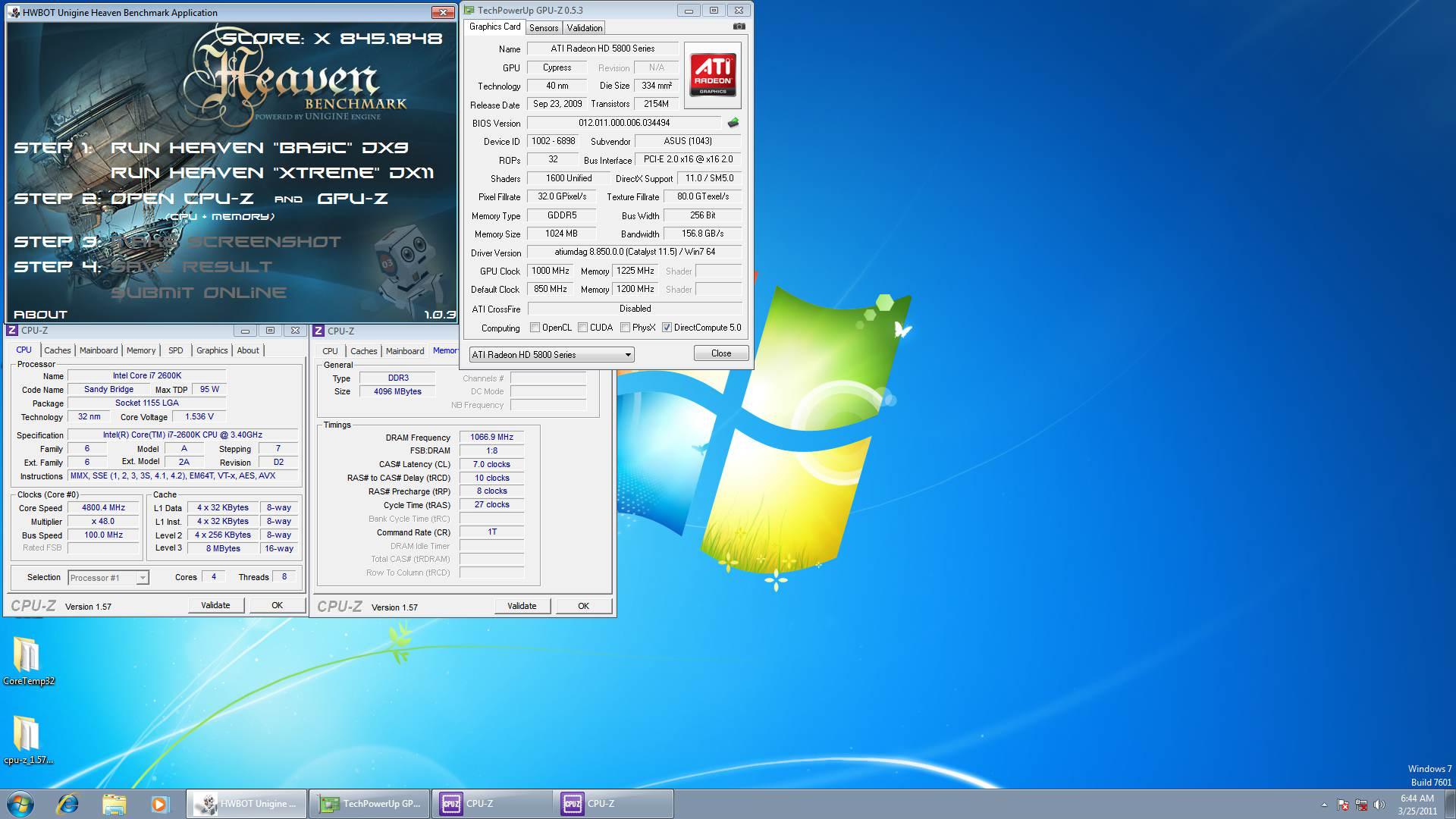Open the Memory tab in left CPU-Z window
Viewport: 1456px width, 819px height.
point(141,350)
